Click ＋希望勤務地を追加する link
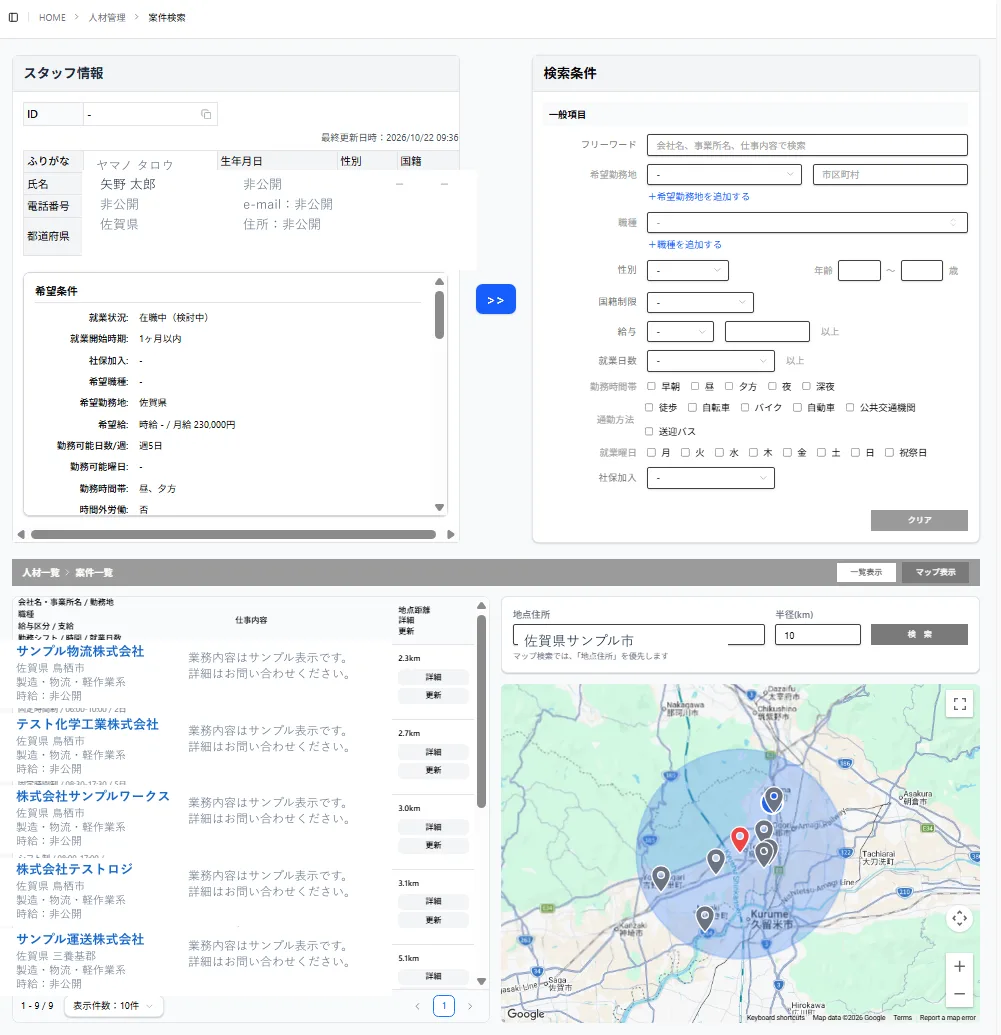The height and width of the screenshot is (1035, 1001). [x=699, y=197]
